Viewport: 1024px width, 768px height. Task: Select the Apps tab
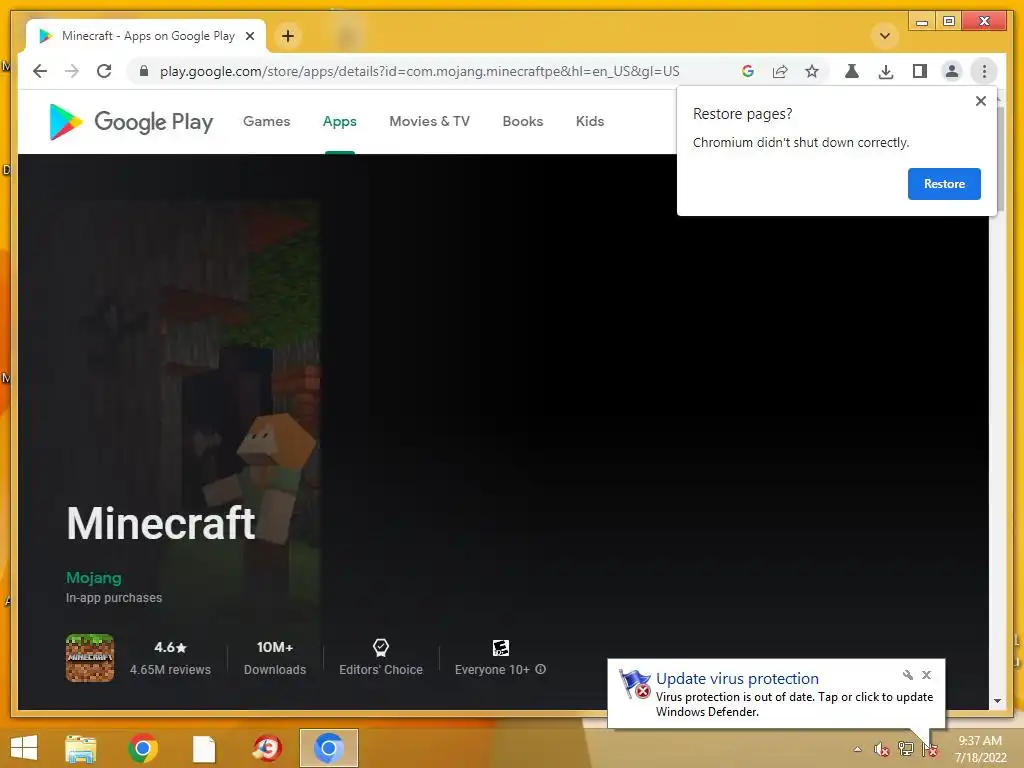click(340, 121)
